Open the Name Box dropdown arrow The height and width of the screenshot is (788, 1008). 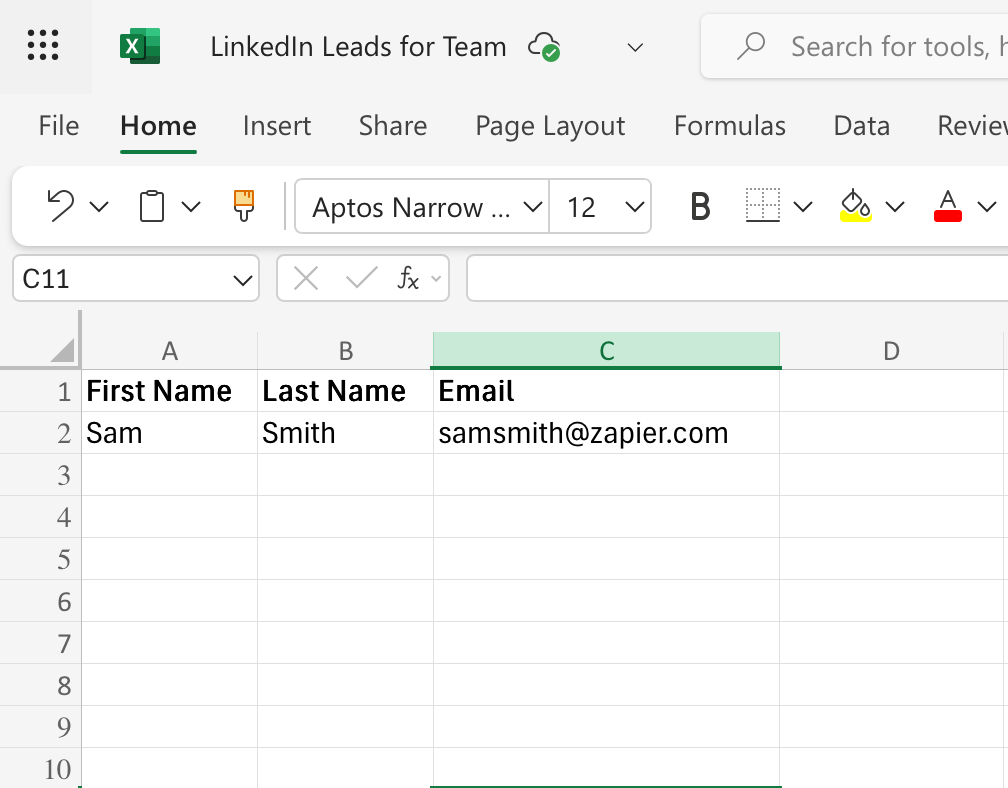(242, 280)
